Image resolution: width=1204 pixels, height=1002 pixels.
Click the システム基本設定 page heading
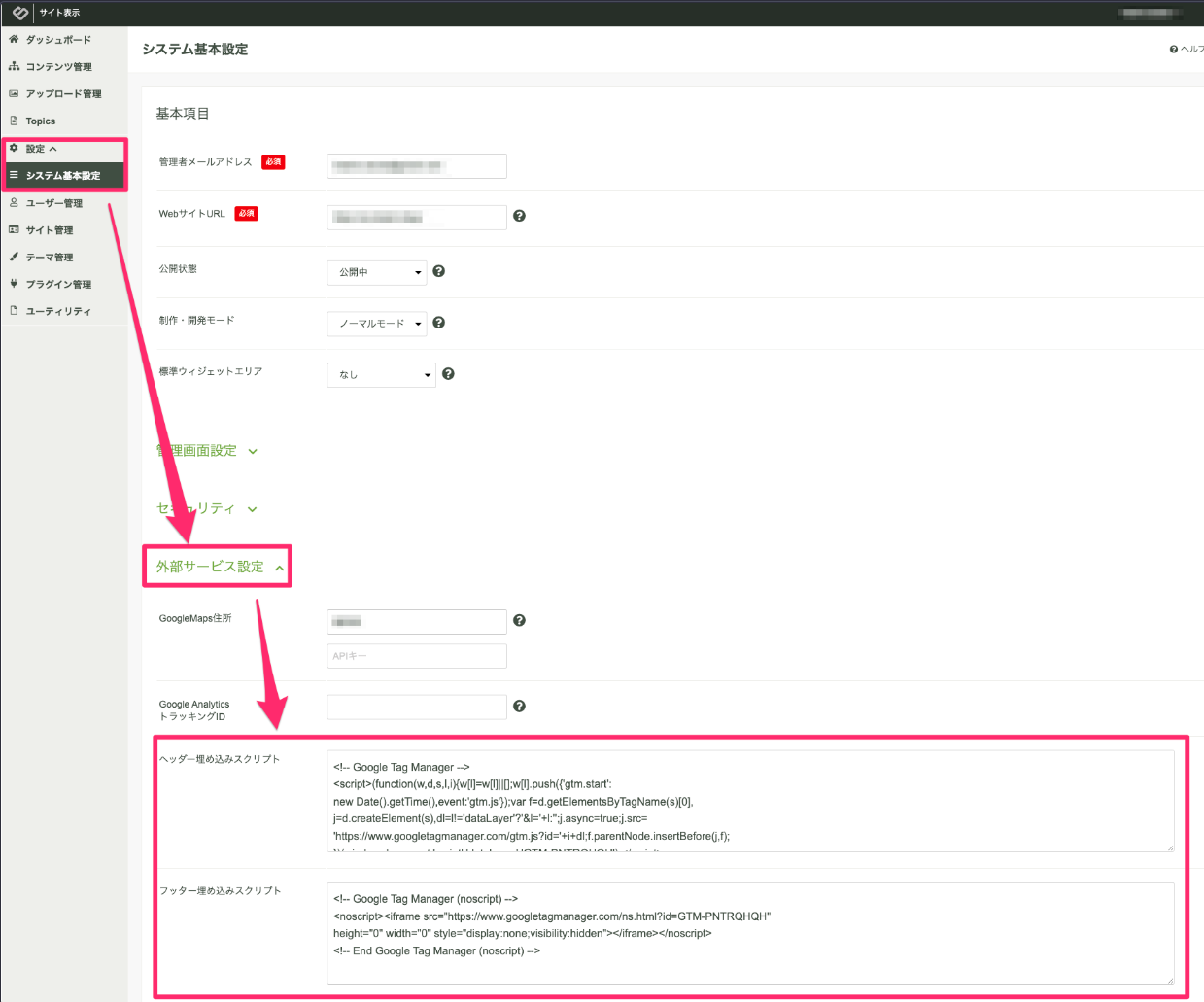click(195, 50)
